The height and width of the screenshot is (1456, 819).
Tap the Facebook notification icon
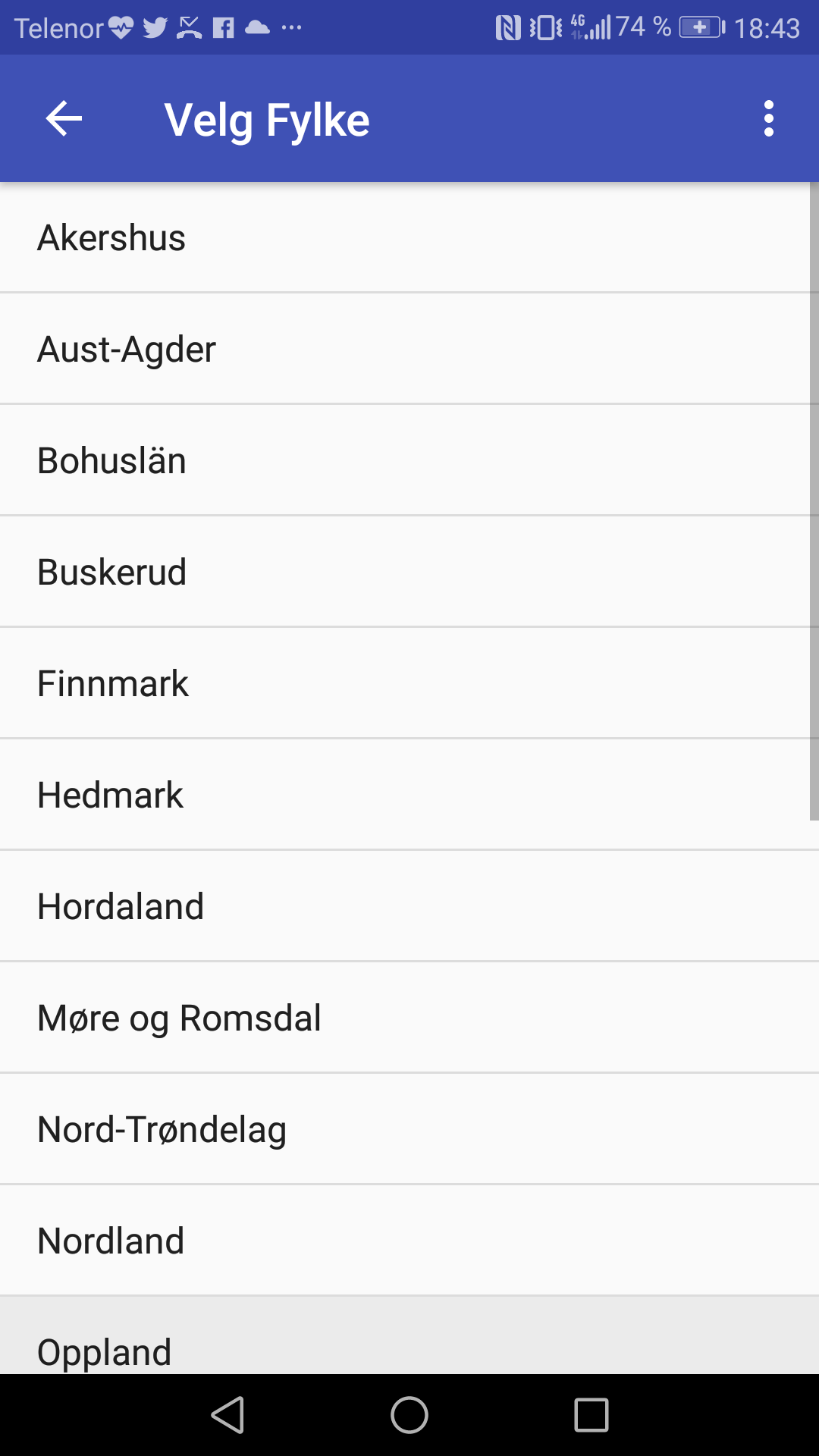pos(223,28)
